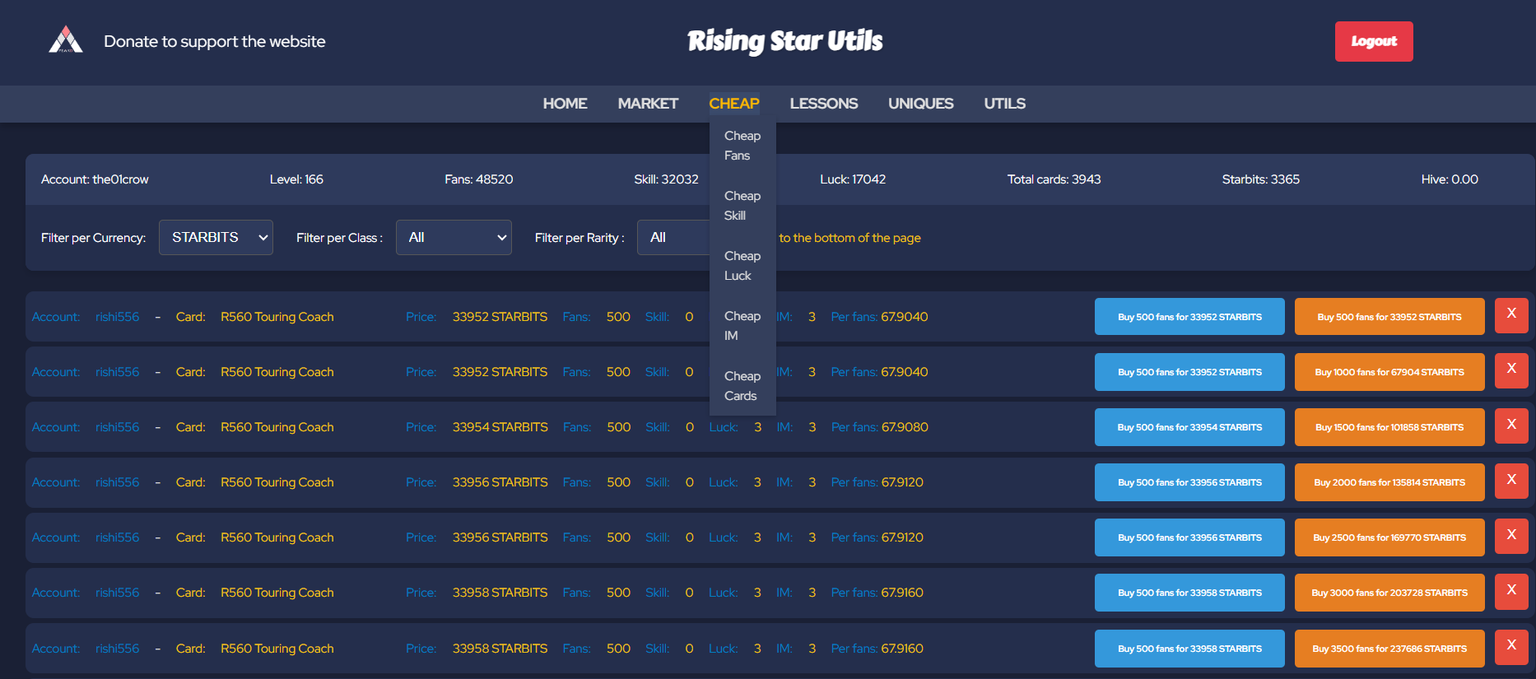Open the UTILS nav item
This screenshot has height=679, width=1536.
[x=1005, y=103]
